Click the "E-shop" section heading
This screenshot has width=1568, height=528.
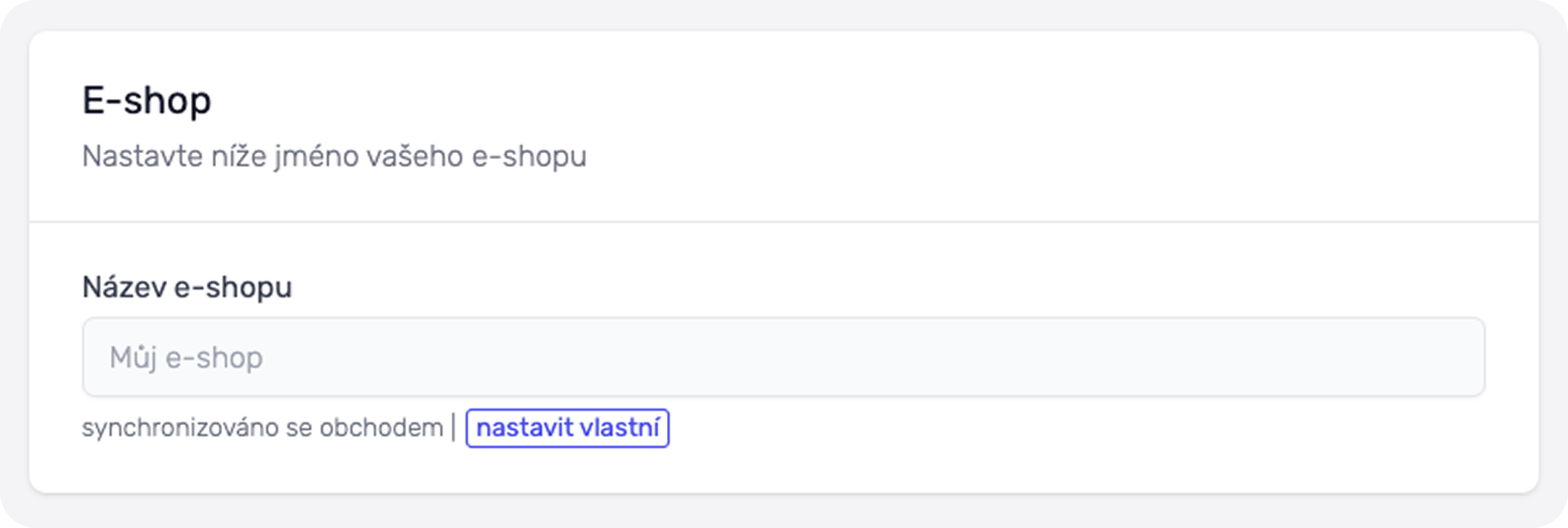(146, 101)
